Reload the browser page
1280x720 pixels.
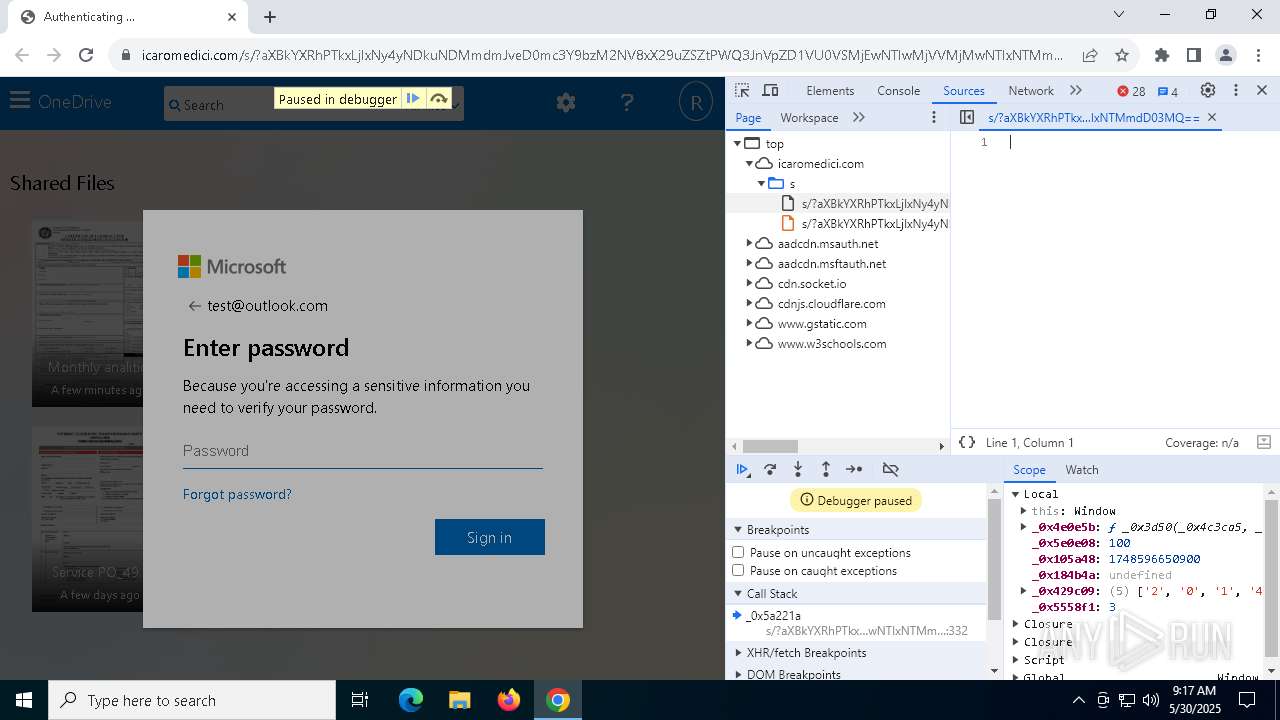click(86, 55)
